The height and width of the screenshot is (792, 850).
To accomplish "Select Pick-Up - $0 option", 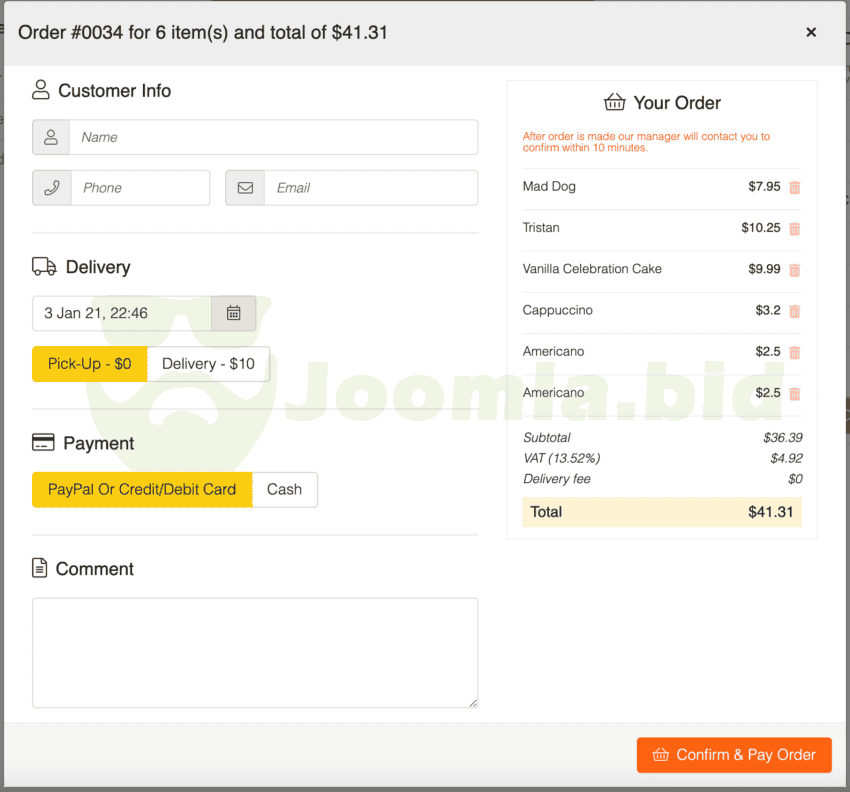I will pyautogui.click(x=89, y=364).
